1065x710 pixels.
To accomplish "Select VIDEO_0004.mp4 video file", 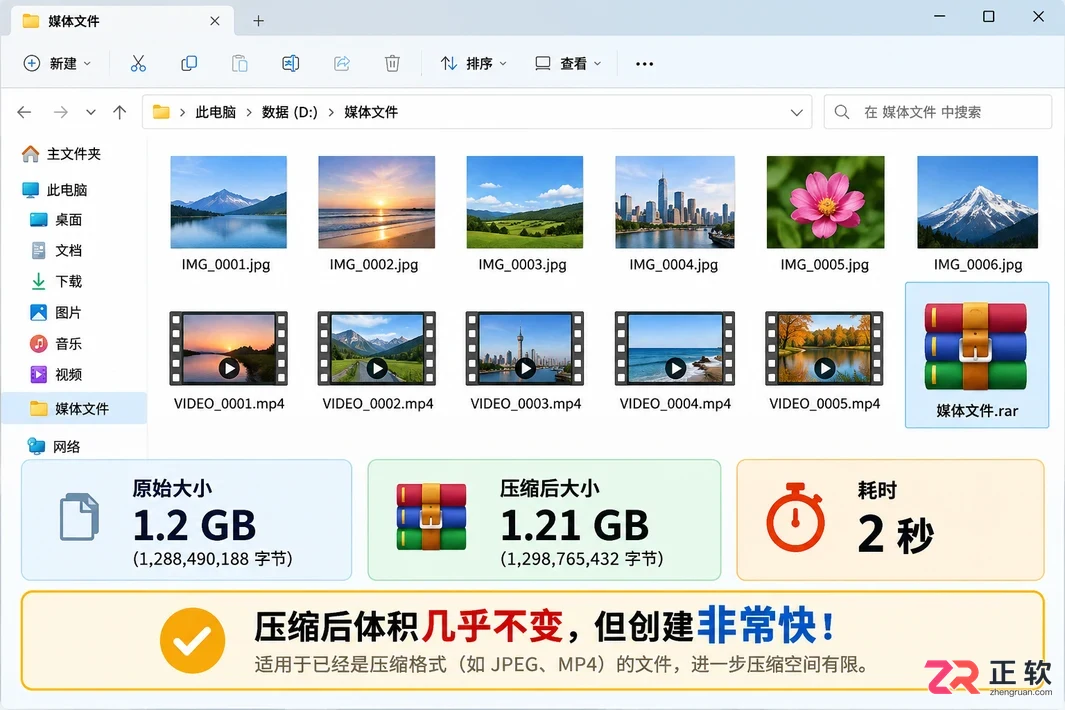I will (x=674, y=361).
